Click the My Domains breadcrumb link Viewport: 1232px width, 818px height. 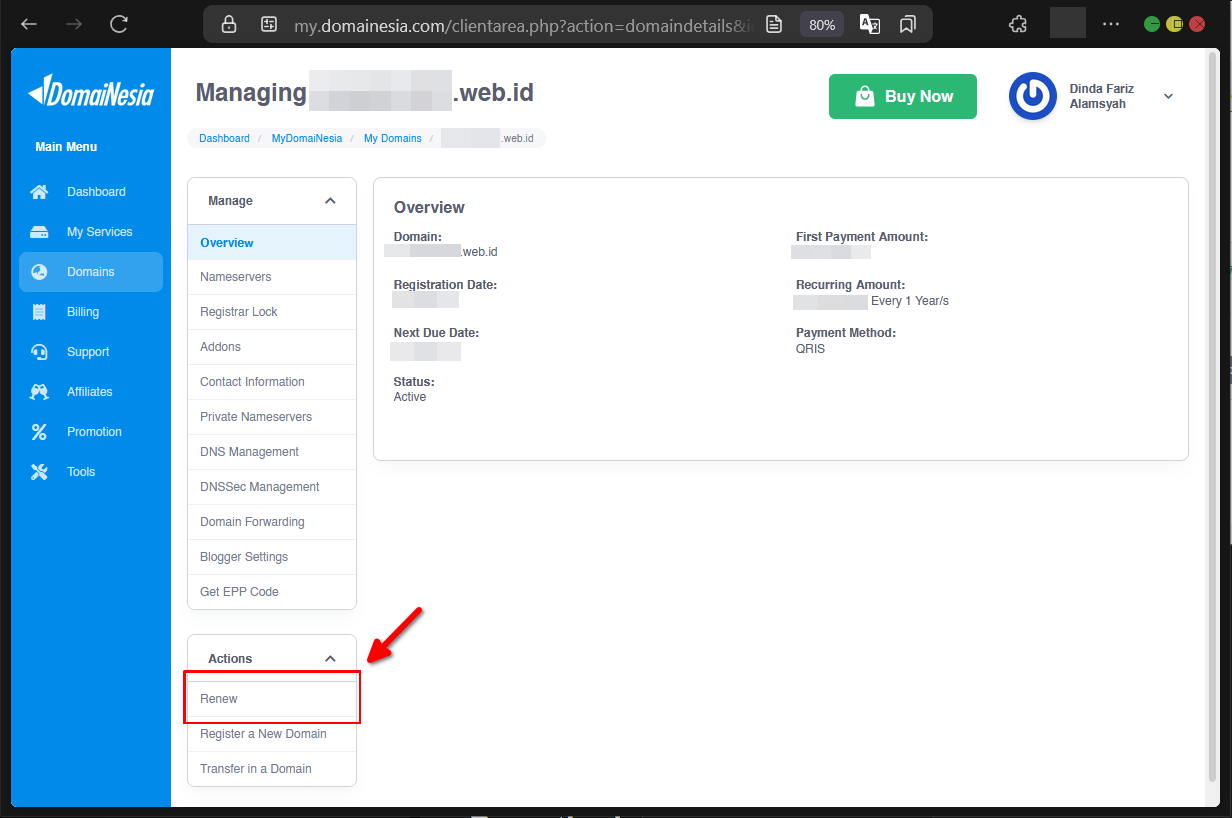coord(393,138)
